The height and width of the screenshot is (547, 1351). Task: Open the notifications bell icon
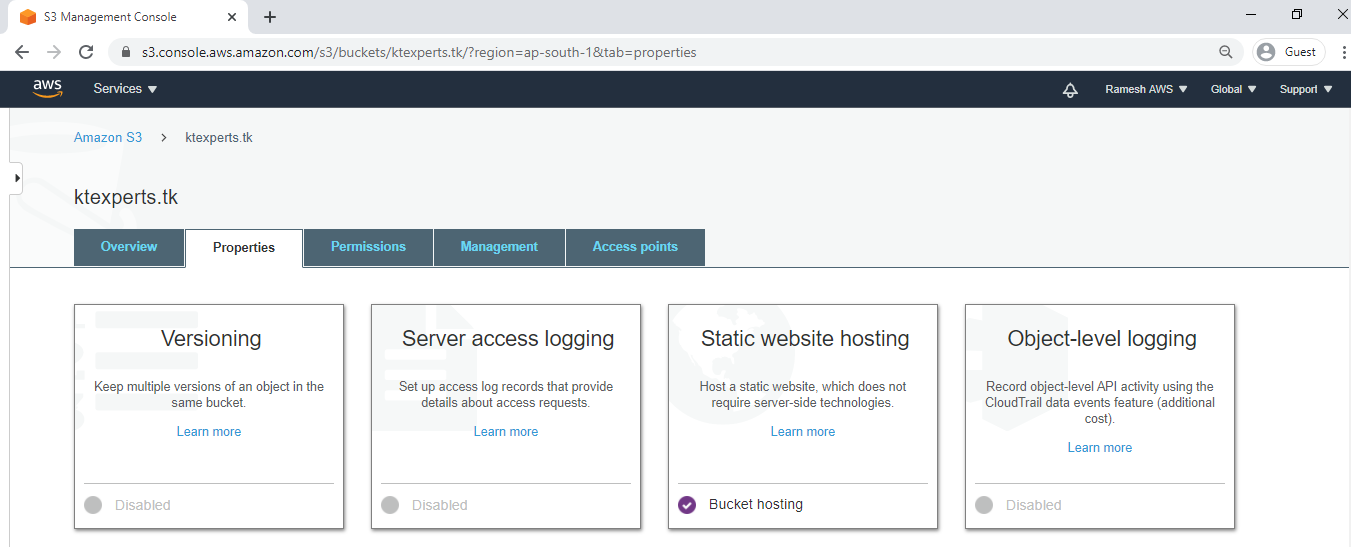coord(1070,90)
